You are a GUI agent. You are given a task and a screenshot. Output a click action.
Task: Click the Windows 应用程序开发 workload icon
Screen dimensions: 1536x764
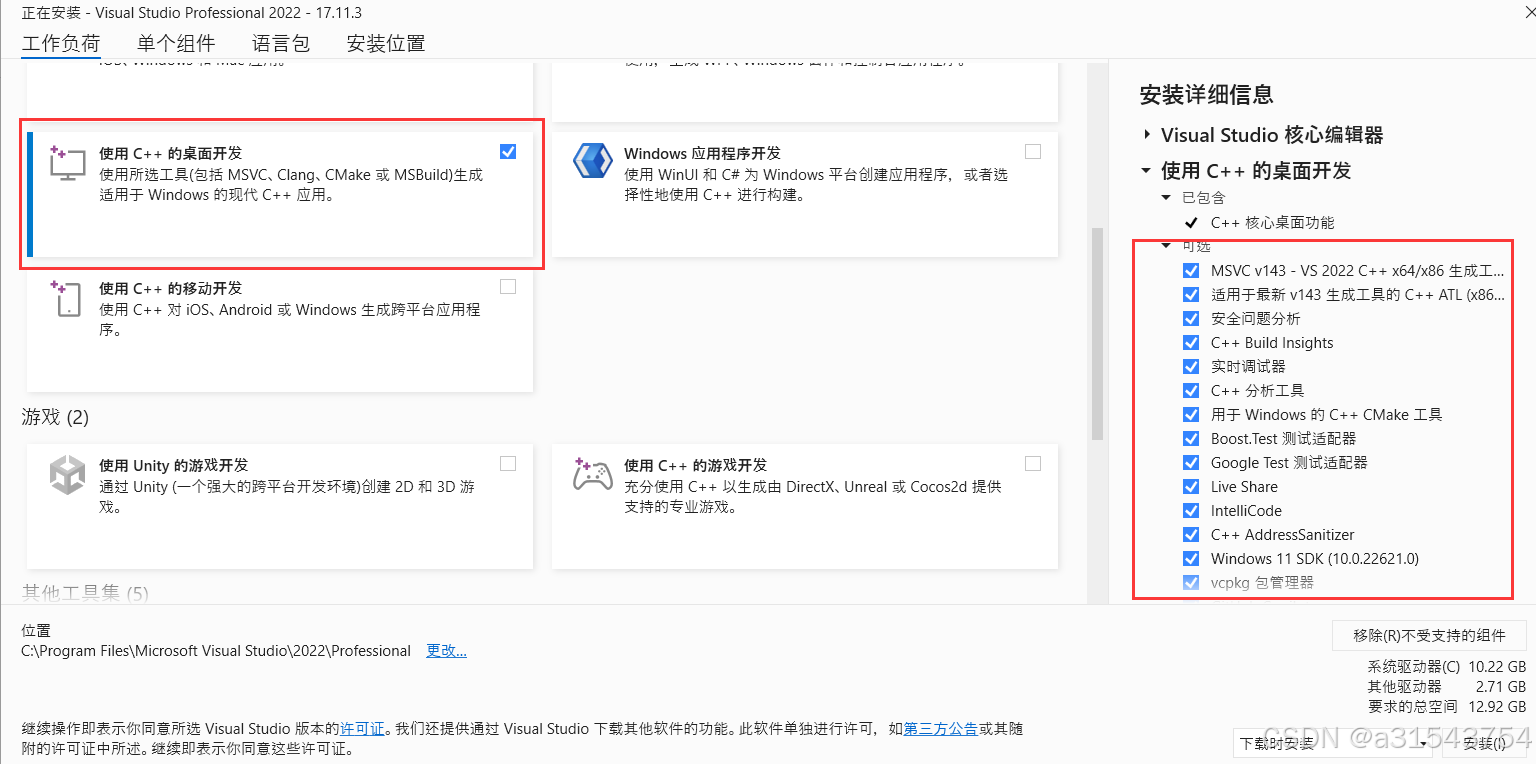pos(592,161)
